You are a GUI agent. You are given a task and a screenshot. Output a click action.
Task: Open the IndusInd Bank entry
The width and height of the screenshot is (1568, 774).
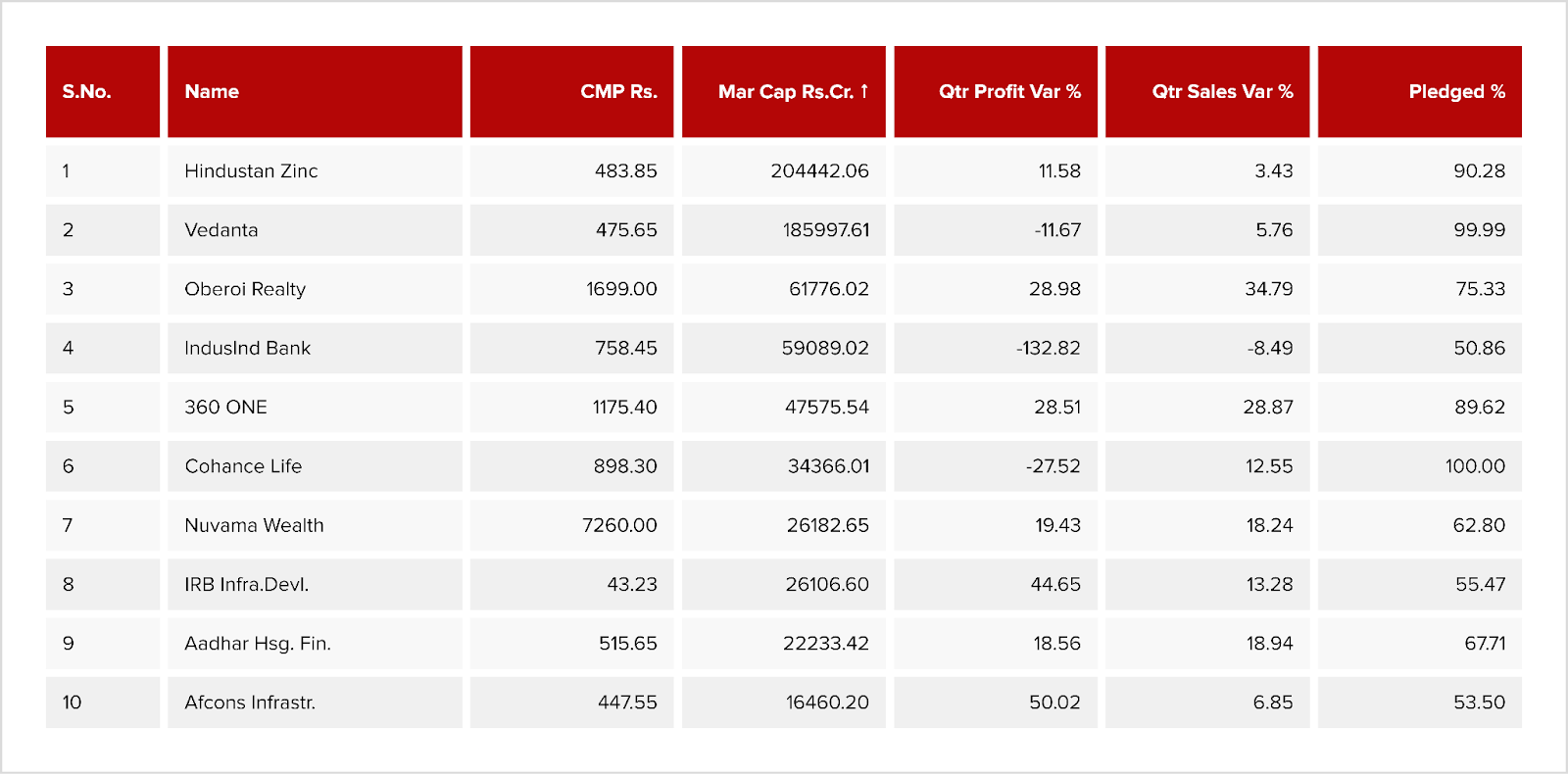click(x=247, y=348)
